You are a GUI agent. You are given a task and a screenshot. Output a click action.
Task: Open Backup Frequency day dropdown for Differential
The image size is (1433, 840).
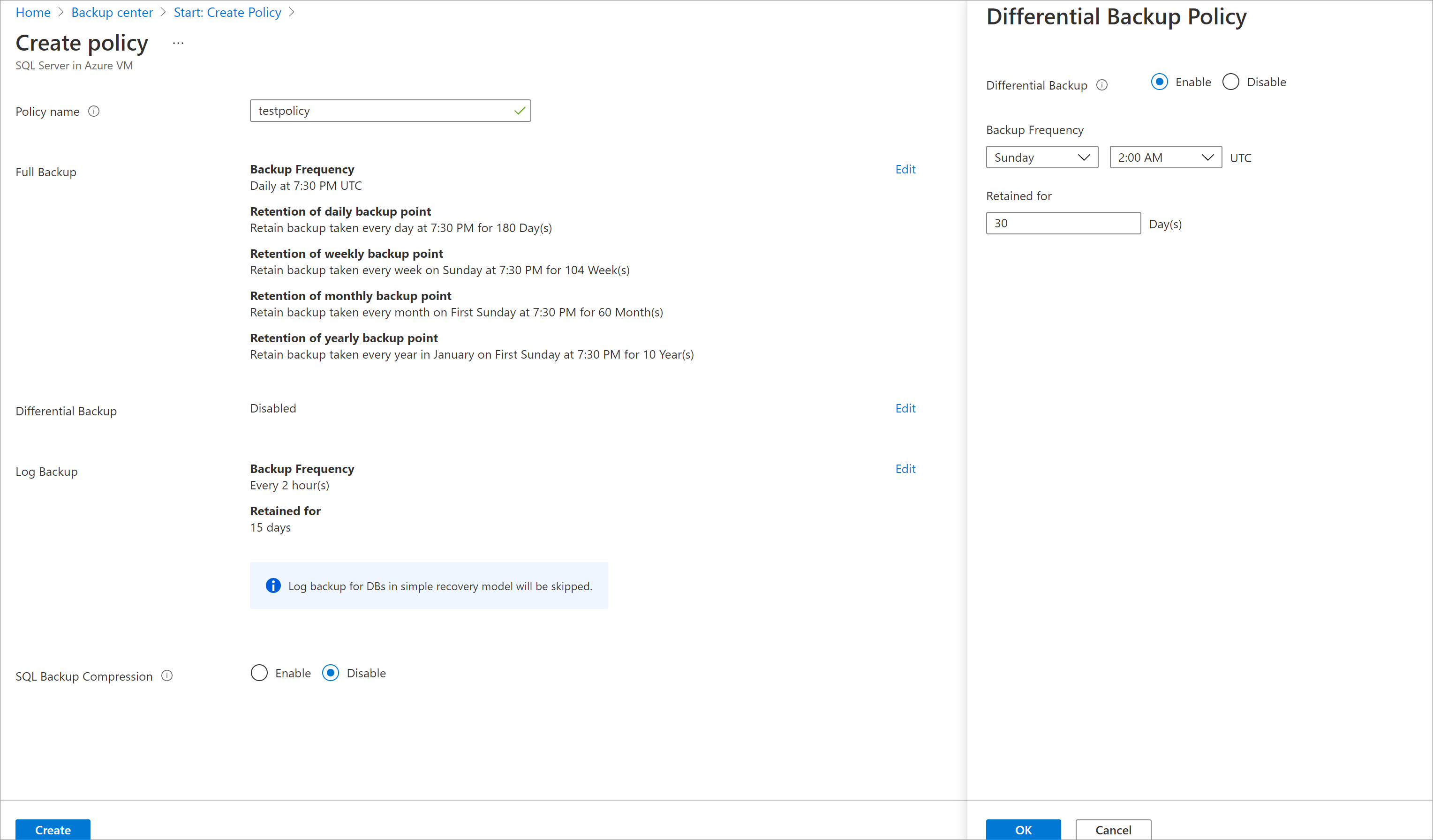point(1040,157)
